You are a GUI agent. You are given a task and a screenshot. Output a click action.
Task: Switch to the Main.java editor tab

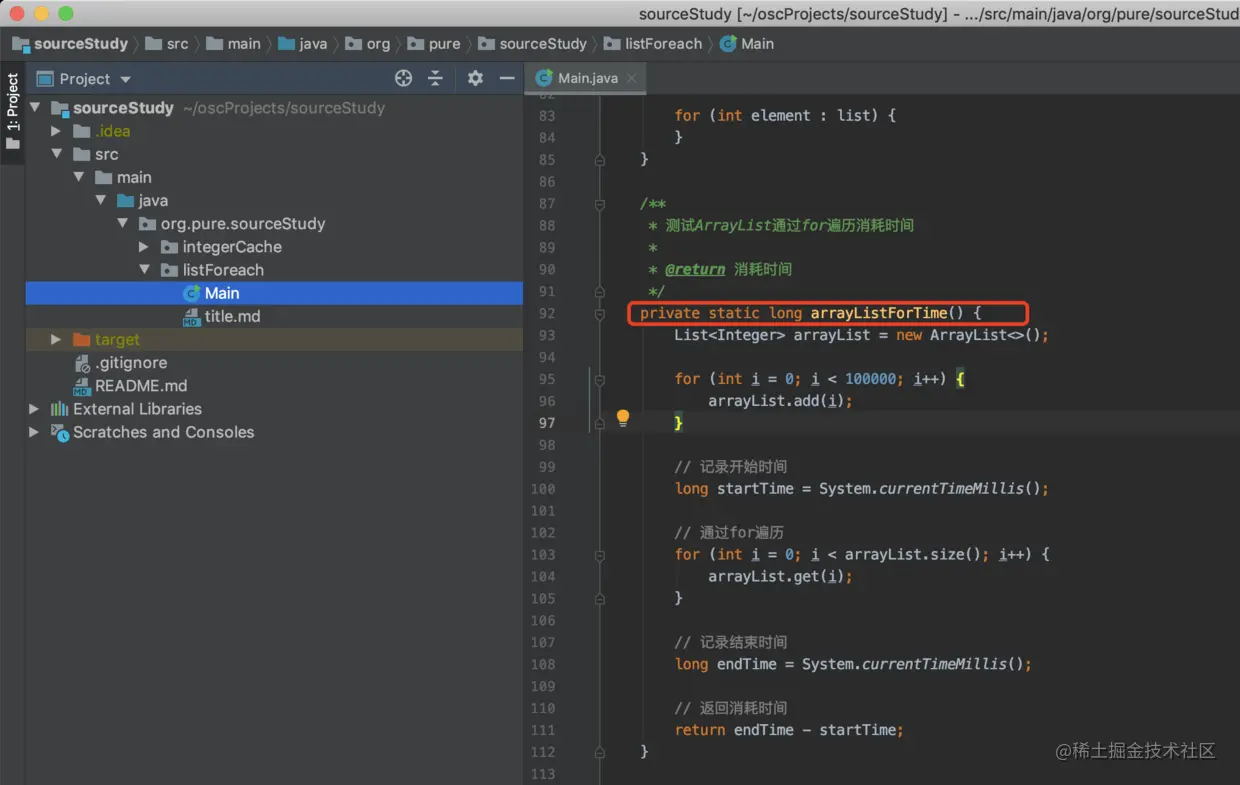pyautogui.click(x=587, y=78)
